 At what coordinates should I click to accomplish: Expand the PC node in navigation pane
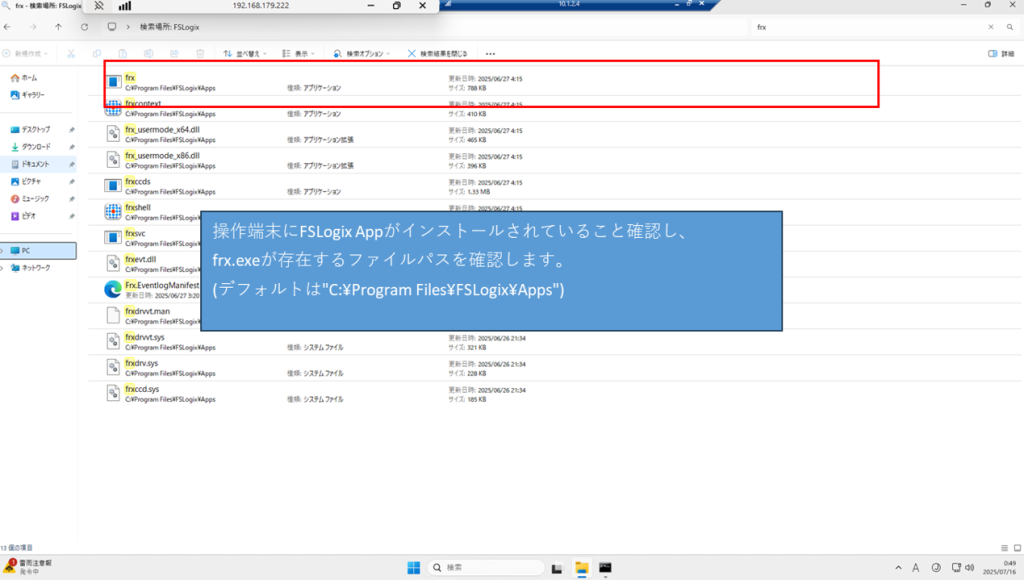click(2, 251)
